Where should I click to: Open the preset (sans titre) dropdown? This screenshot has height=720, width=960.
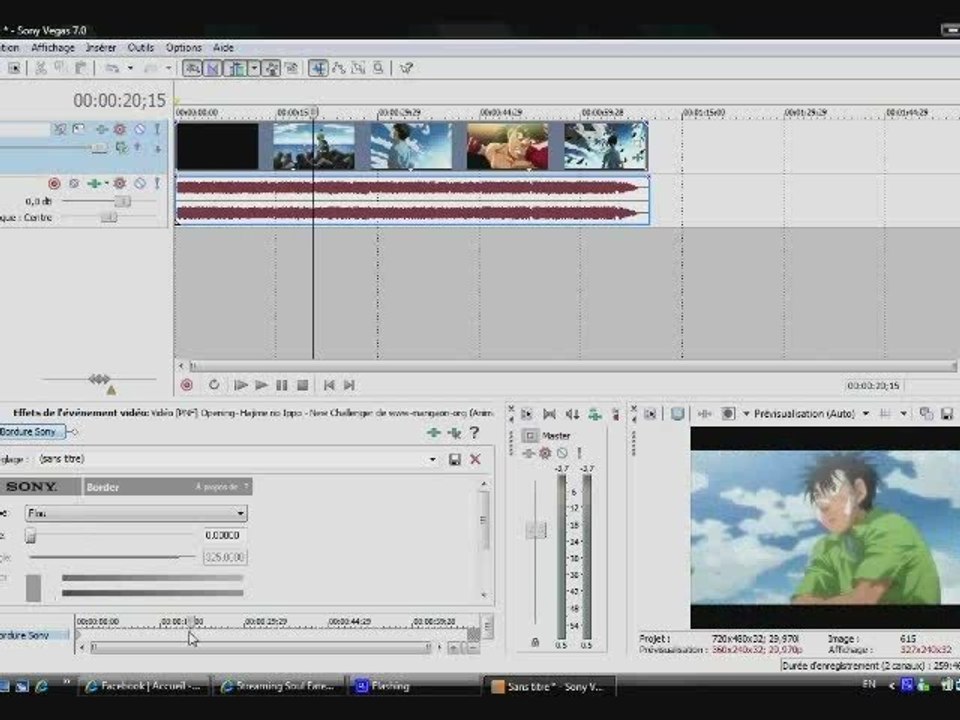point(433,459)
